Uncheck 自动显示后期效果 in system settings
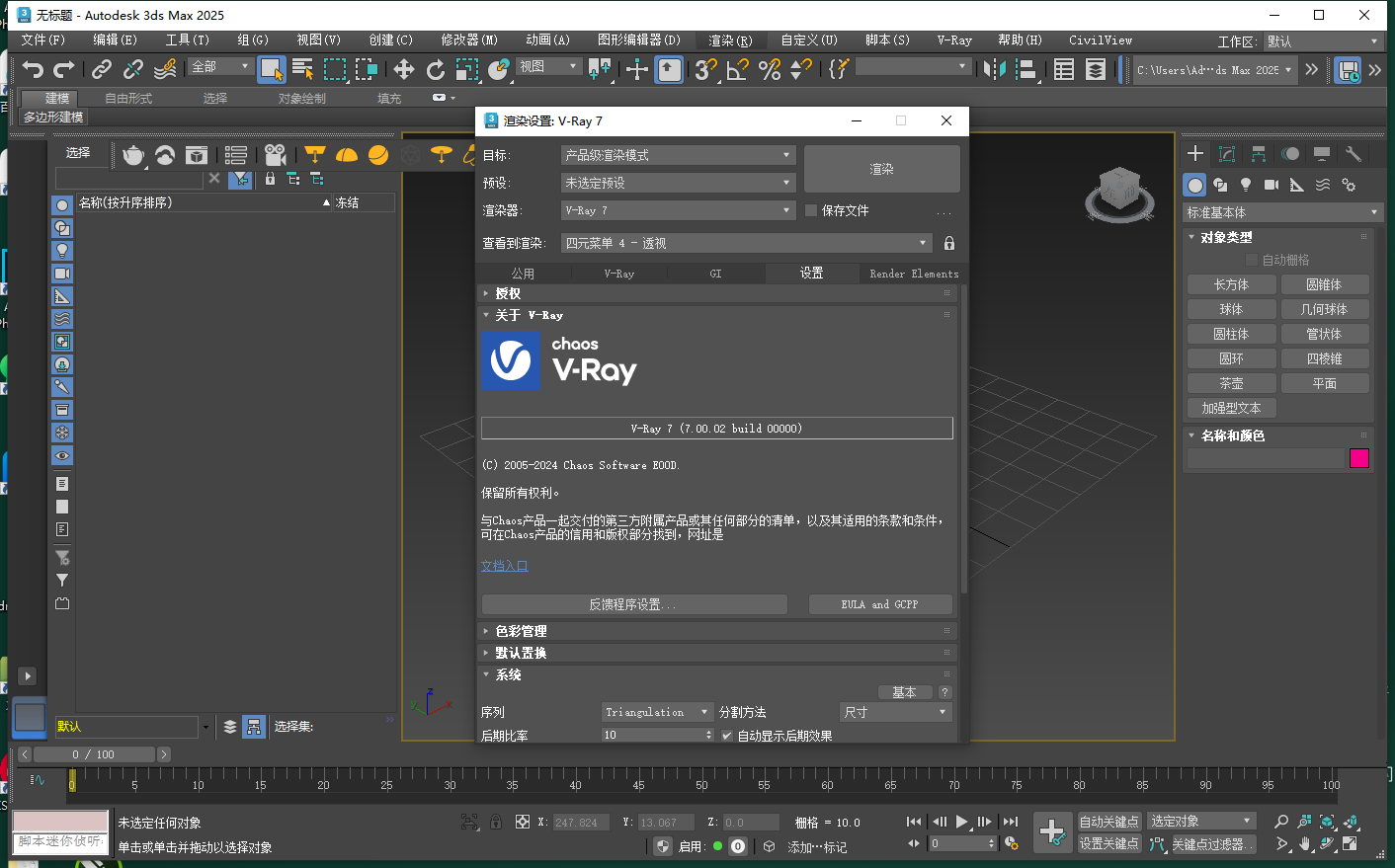Viewport: 1395px width, 868px height. tap(728, 735)
